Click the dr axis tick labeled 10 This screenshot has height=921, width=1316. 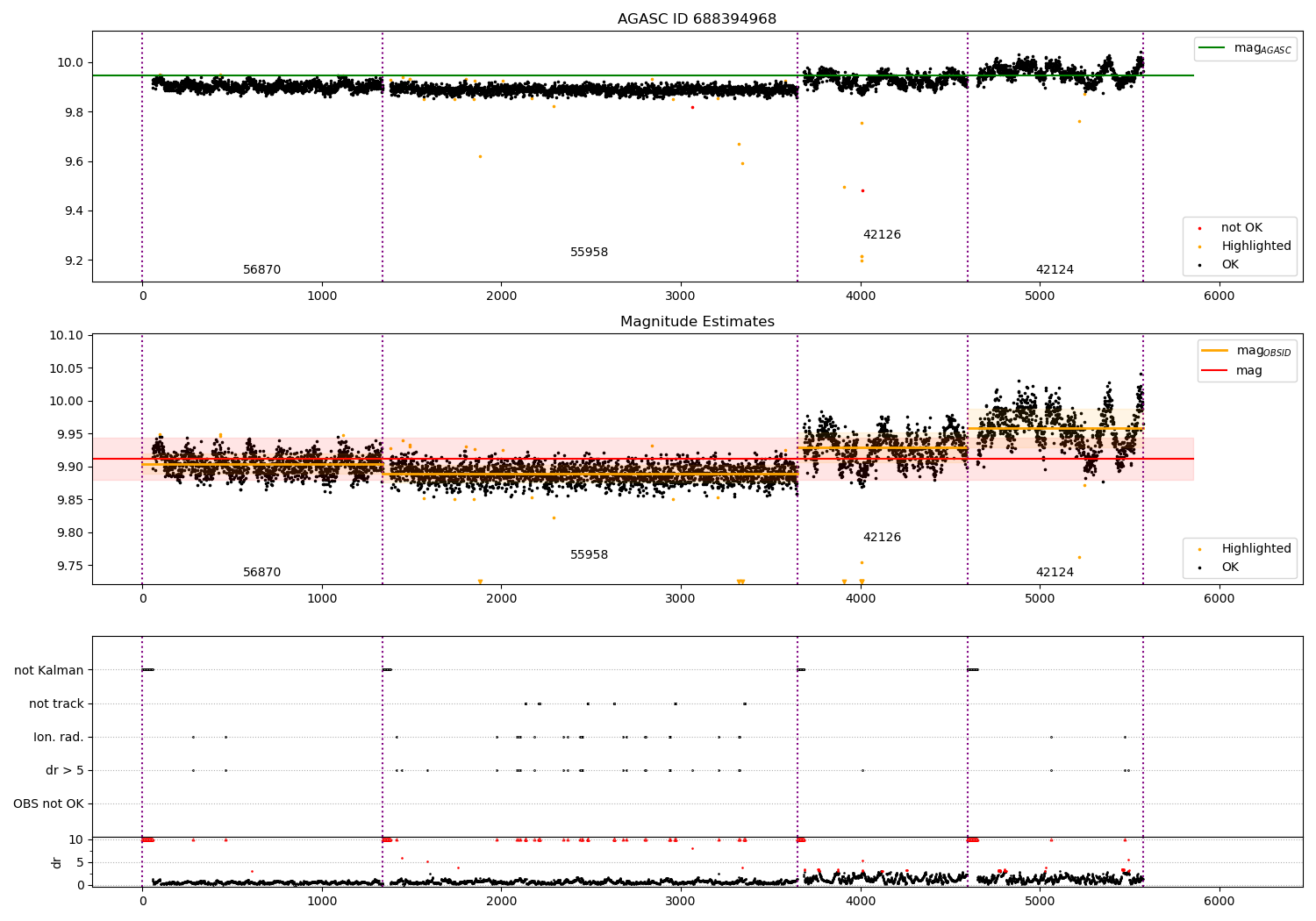pyautogui.click(x=77, y=839)
